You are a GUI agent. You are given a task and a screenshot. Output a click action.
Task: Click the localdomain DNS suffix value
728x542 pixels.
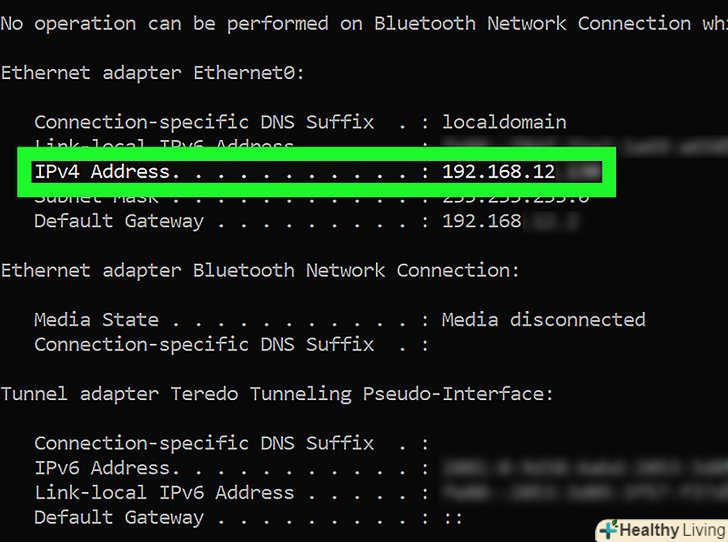coord(504,123)
